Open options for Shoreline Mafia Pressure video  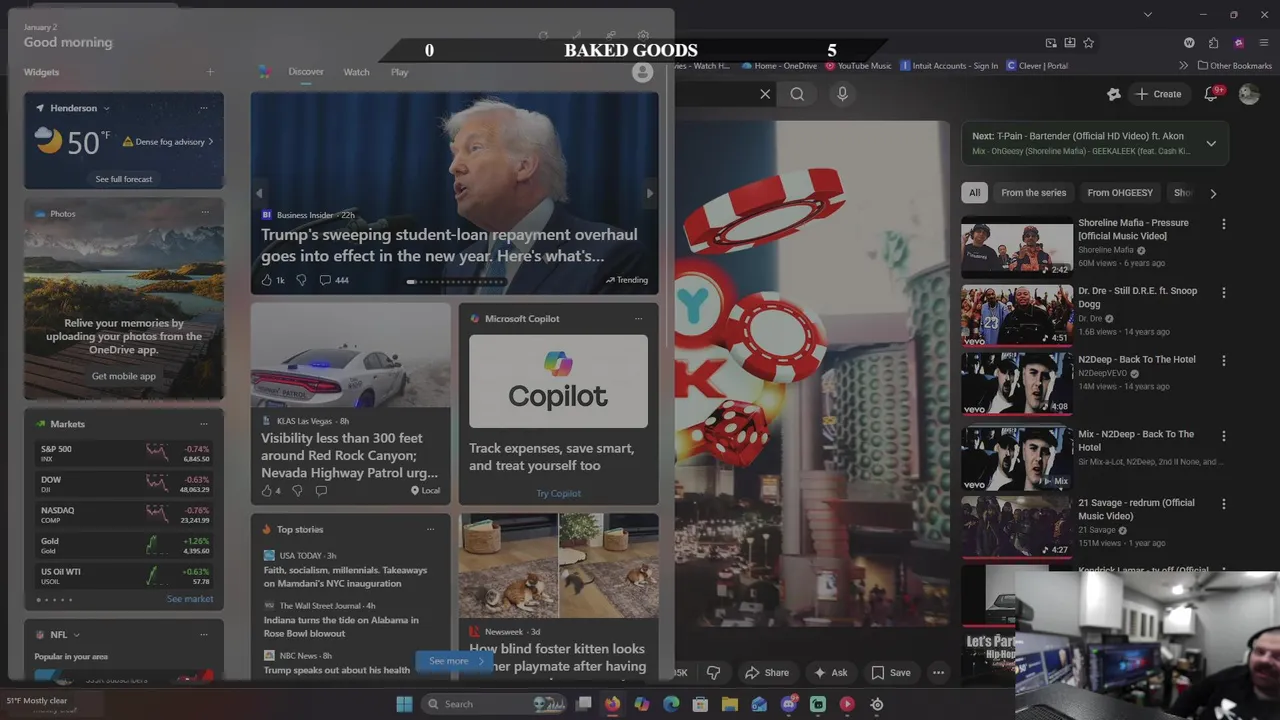(1223, 224)
